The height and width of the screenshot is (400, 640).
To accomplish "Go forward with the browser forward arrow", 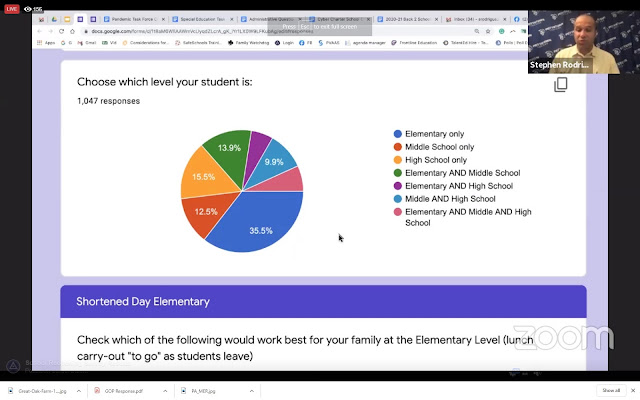I will coord(50,31).
